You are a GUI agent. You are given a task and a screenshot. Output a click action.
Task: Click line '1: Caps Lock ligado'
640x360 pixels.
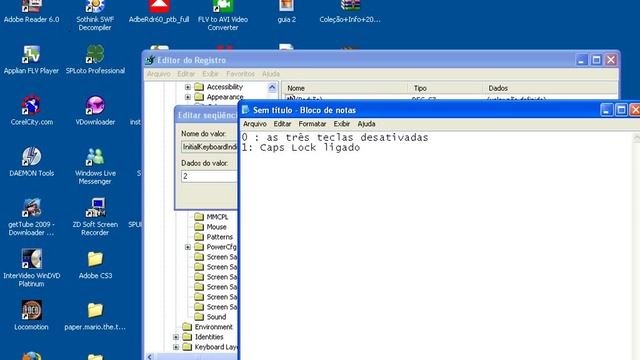point(300,148)
